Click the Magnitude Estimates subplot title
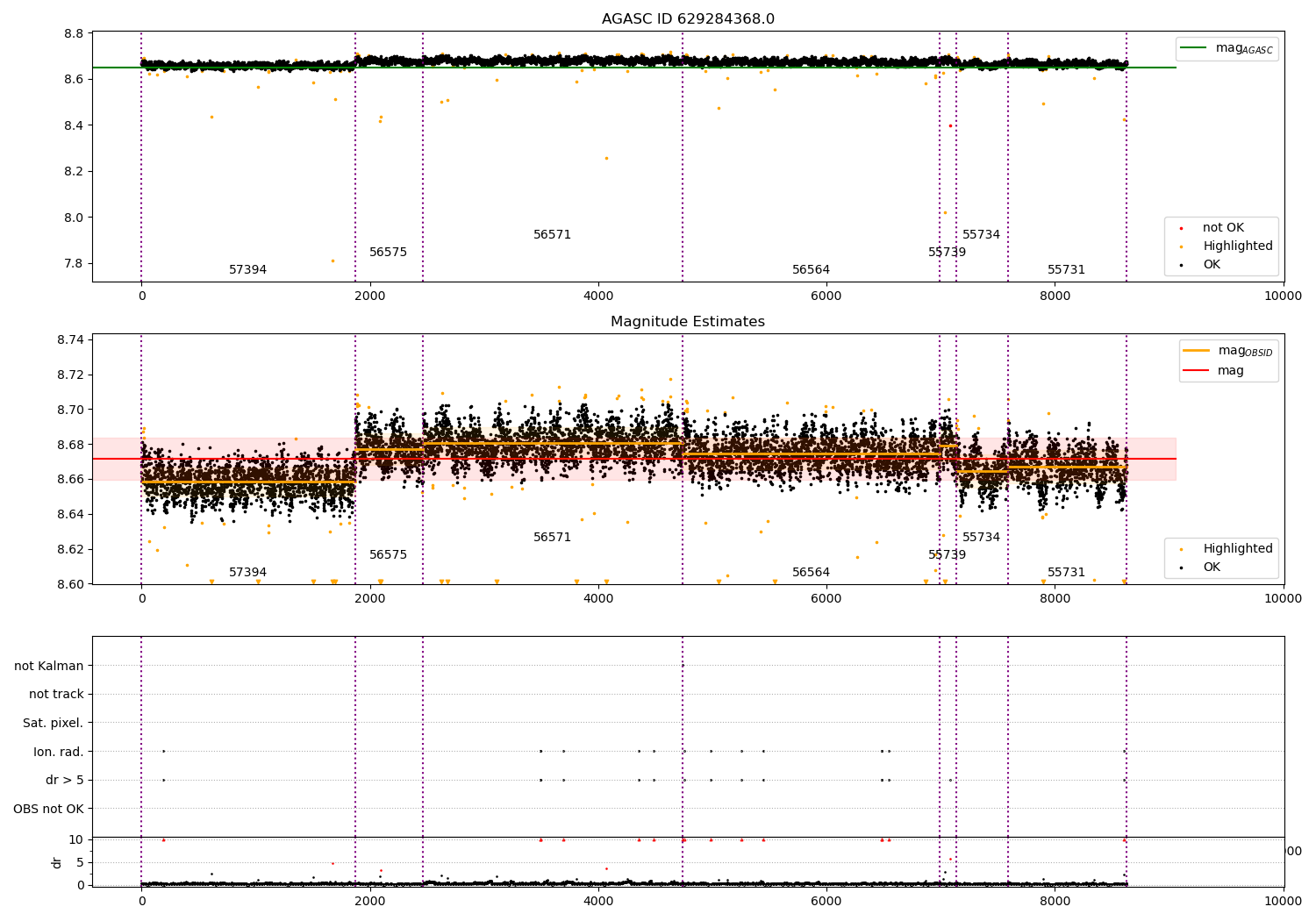The width and height of the screenshot is (1316, 921). pos(688,322)
